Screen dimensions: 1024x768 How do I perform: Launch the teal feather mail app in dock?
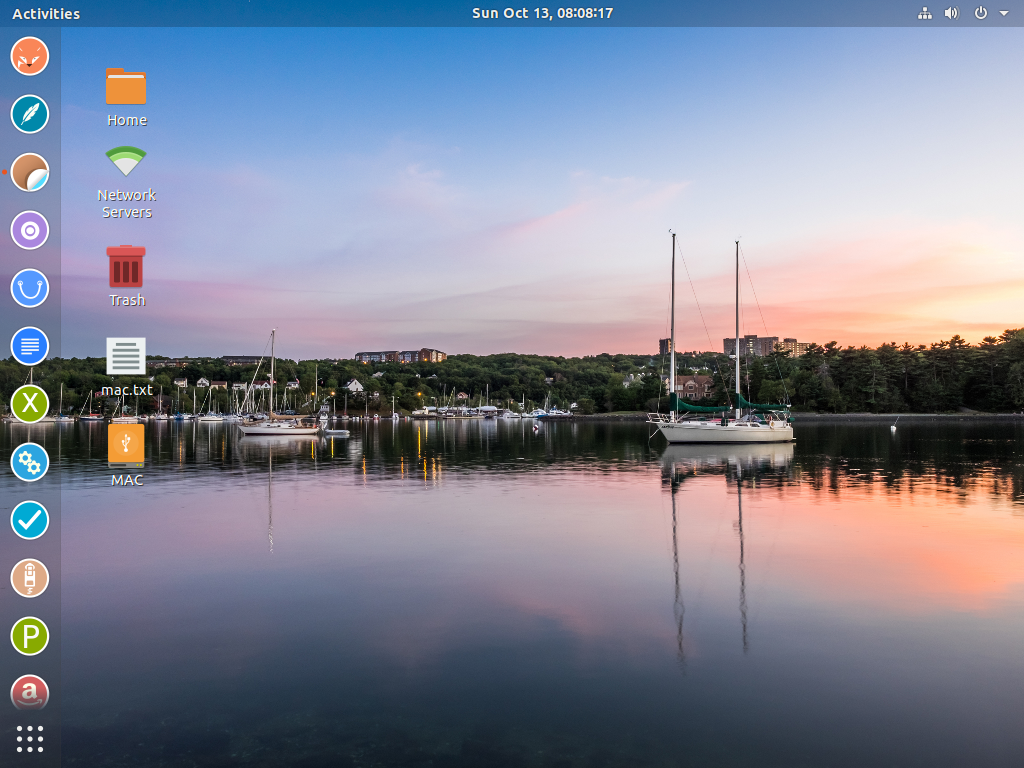29,114
